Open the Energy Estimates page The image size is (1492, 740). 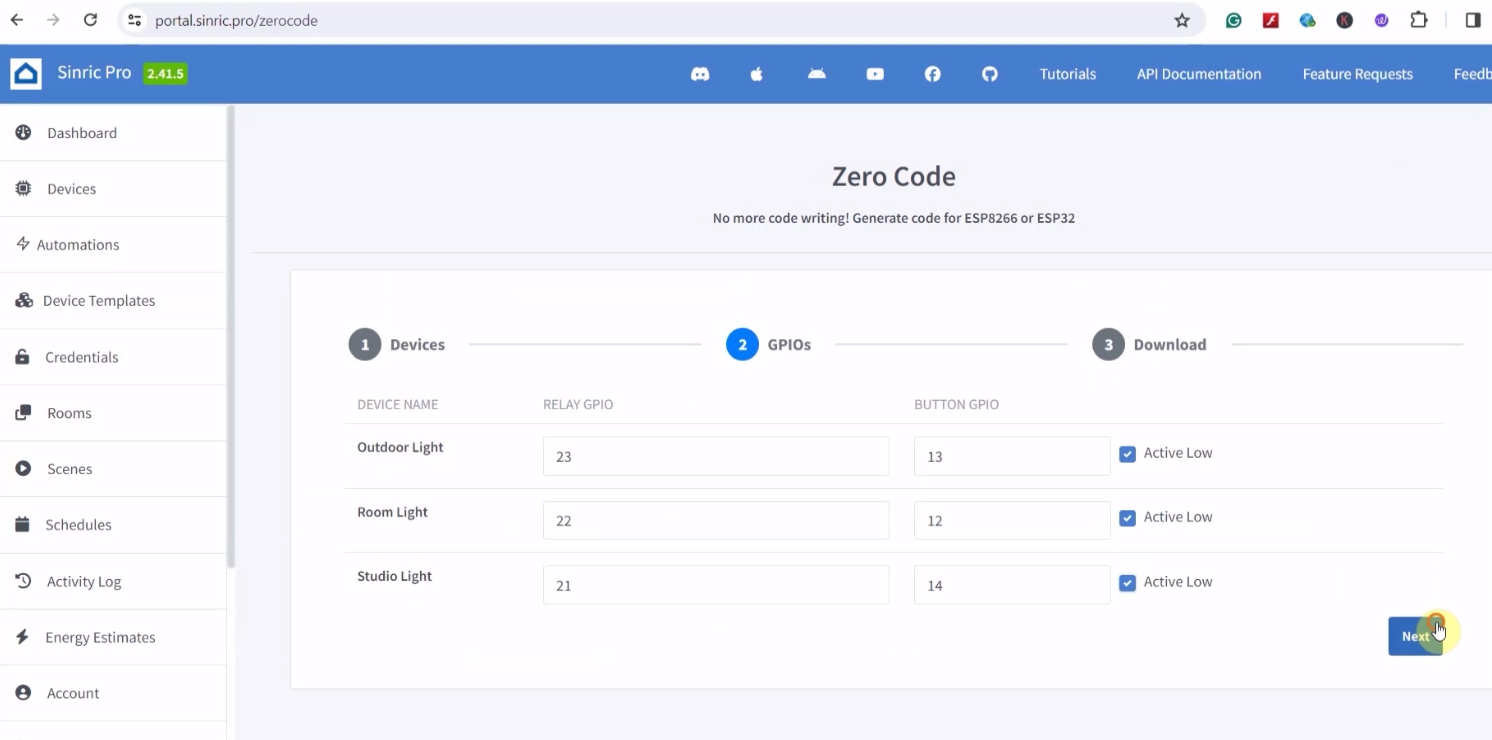100,637
